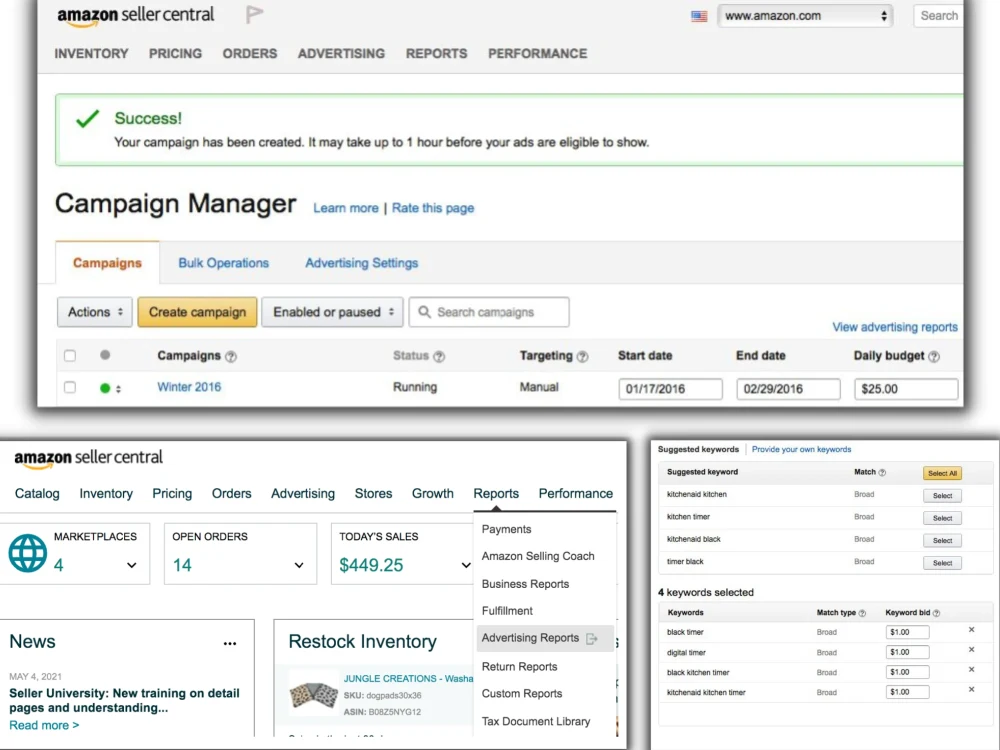Click help icon next to Daily budget
Image resolution: width=1000 pixels, height=750 pixels.
point(934,357)
